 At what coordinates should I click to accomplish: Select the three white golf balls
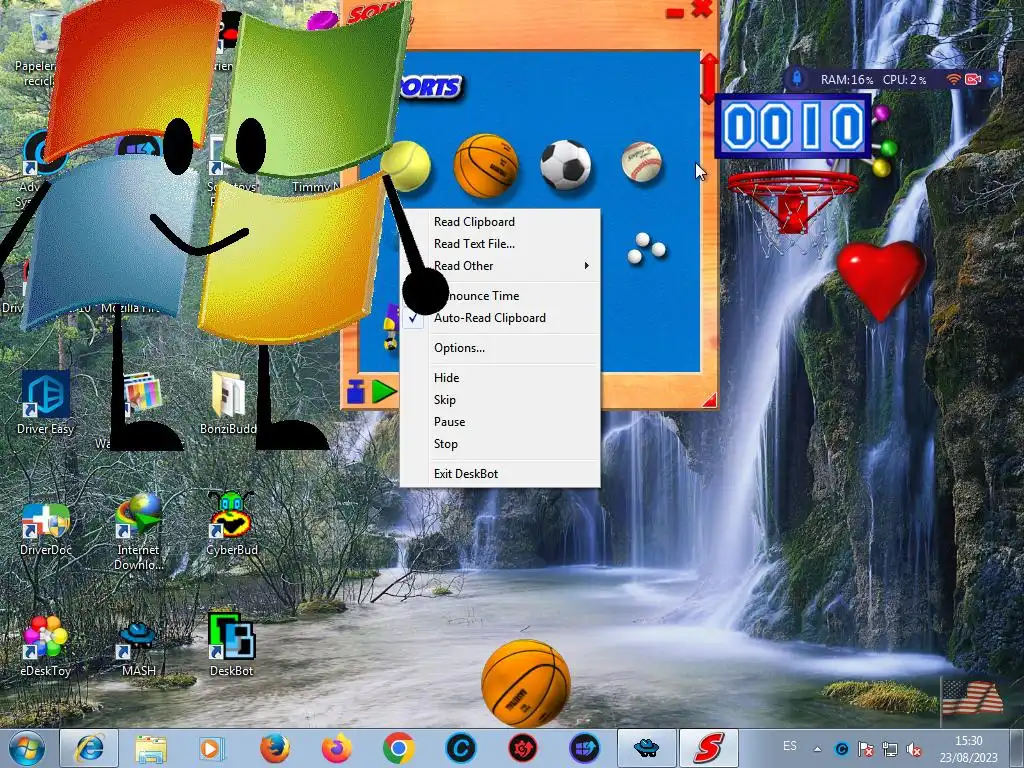click(x=646, y=249)
